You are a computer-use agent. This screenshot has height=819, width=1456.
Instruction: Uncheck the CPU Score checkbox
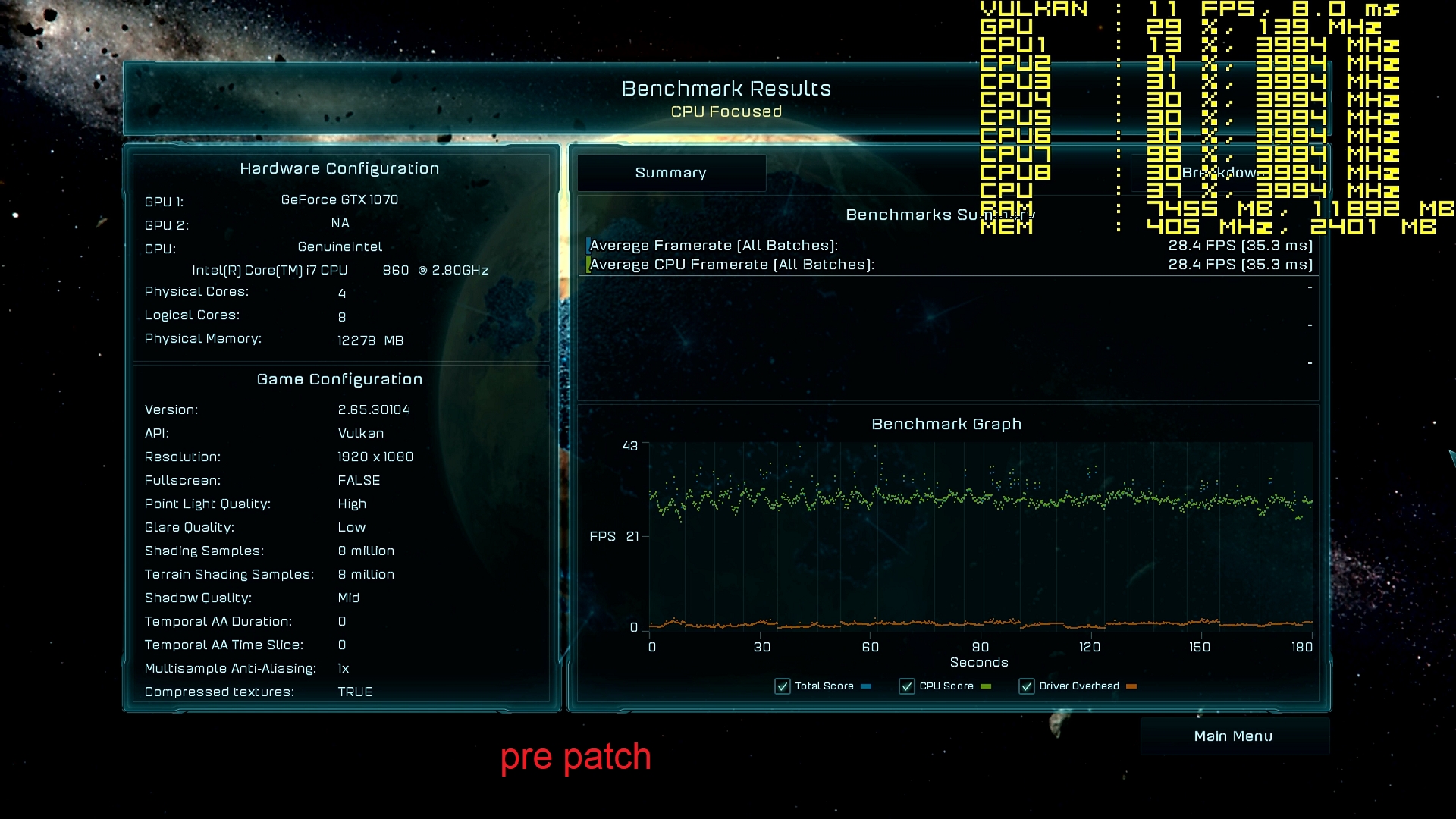click(x=906, y=686)
